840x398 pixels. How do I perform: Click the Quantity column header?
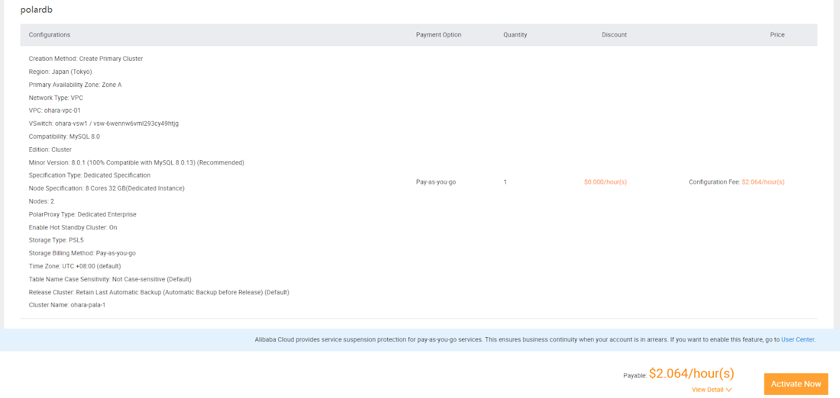coord(515,35)
